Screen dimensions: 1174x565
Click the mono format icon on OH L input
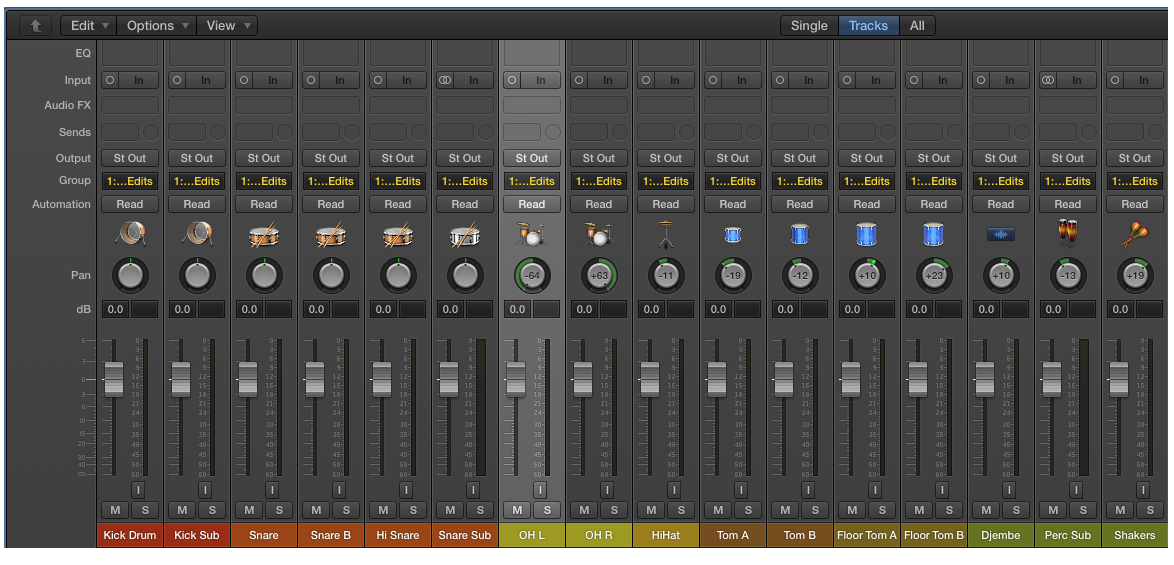pos(512,80)
